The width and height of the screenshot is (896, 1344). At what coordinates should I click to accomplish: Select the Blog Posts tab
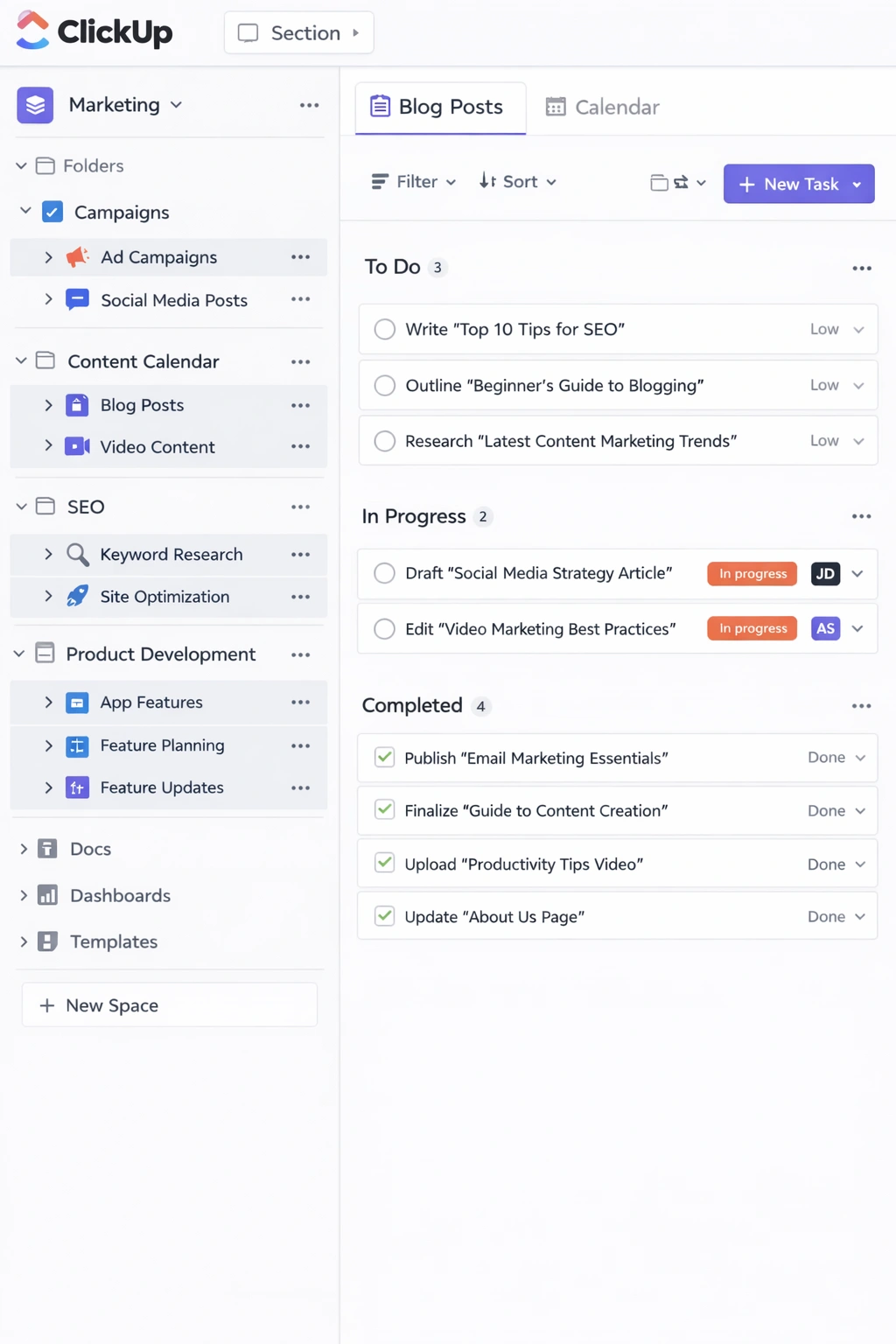pos(439,108)
